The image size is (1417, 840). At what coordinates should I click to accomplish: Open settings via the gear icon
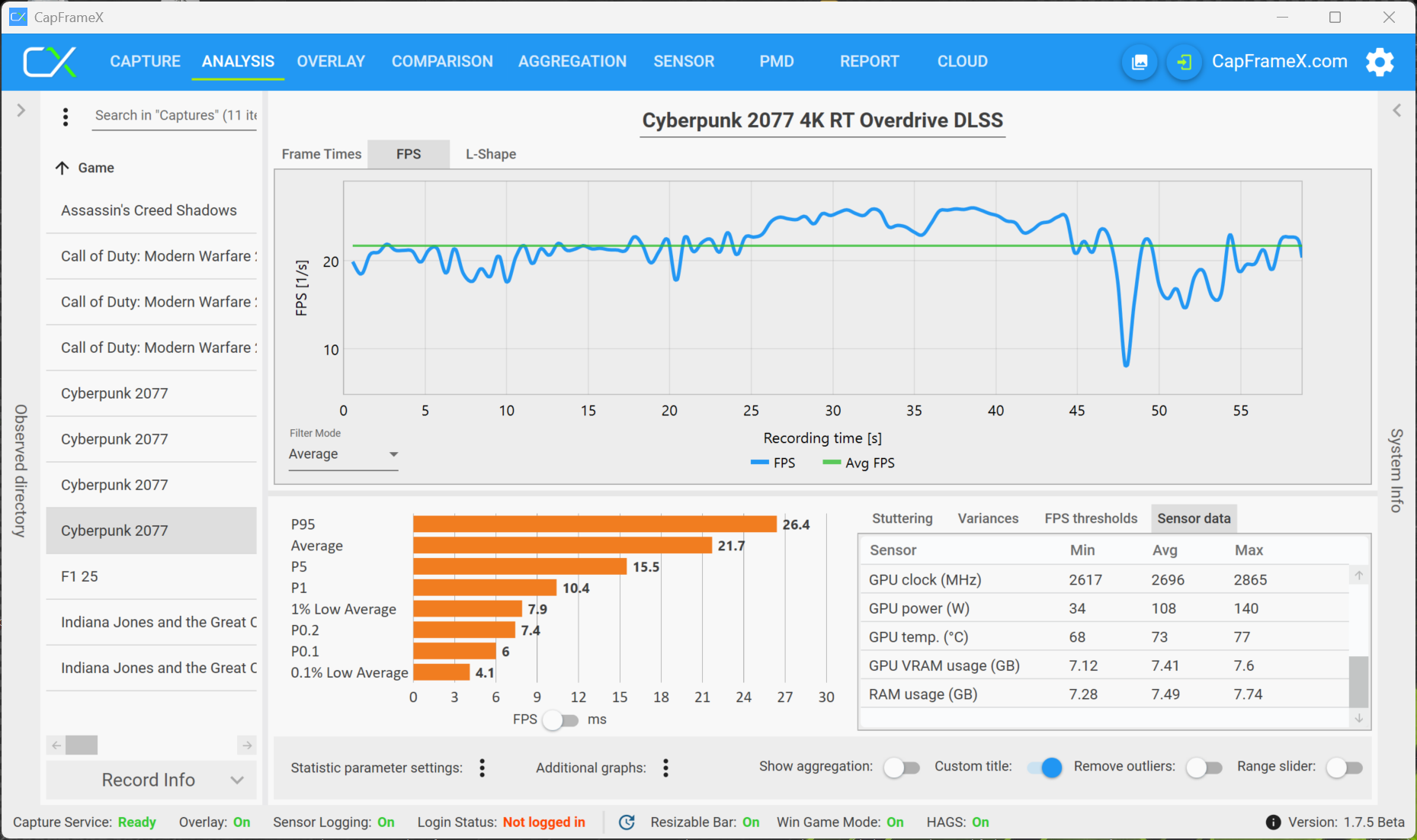tap(1380, 62)
